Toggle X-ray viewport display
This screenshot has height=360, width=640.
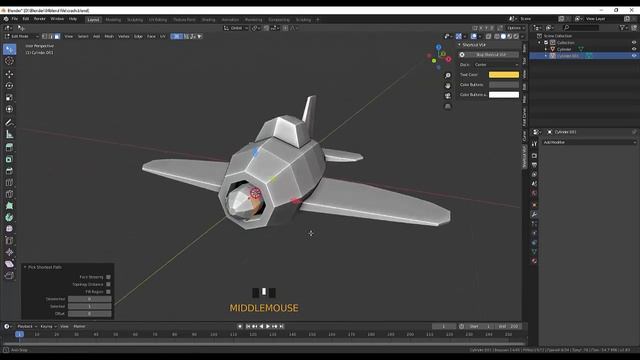[489, 36]
